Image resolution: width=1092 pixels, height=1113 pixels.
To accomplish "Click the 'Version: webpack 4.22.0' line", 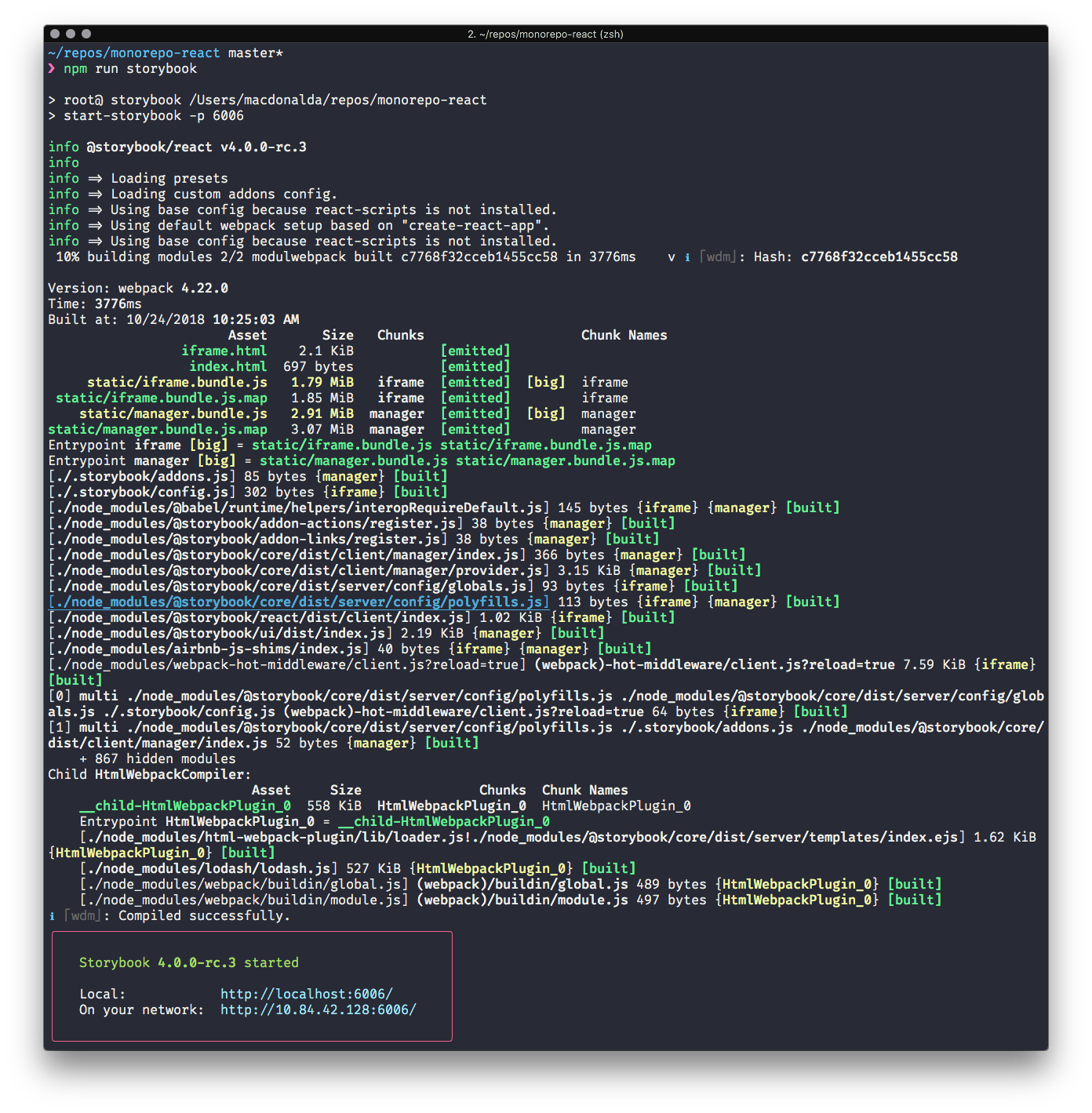I will 138,288.
